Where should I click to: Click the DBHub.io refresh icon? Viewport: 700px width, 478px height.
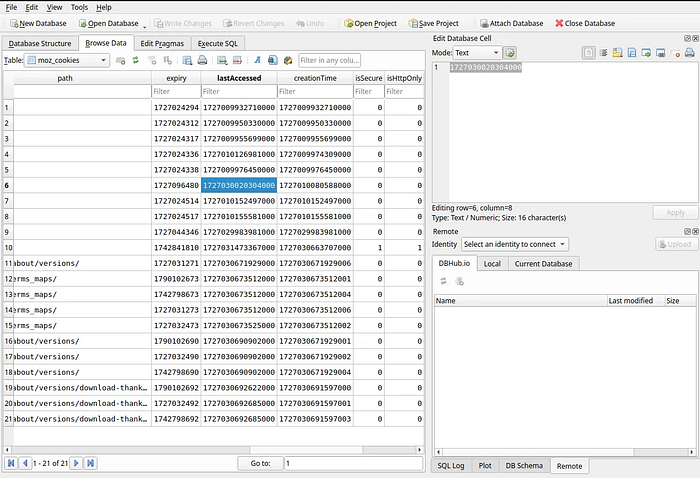(x=443, y=281)
